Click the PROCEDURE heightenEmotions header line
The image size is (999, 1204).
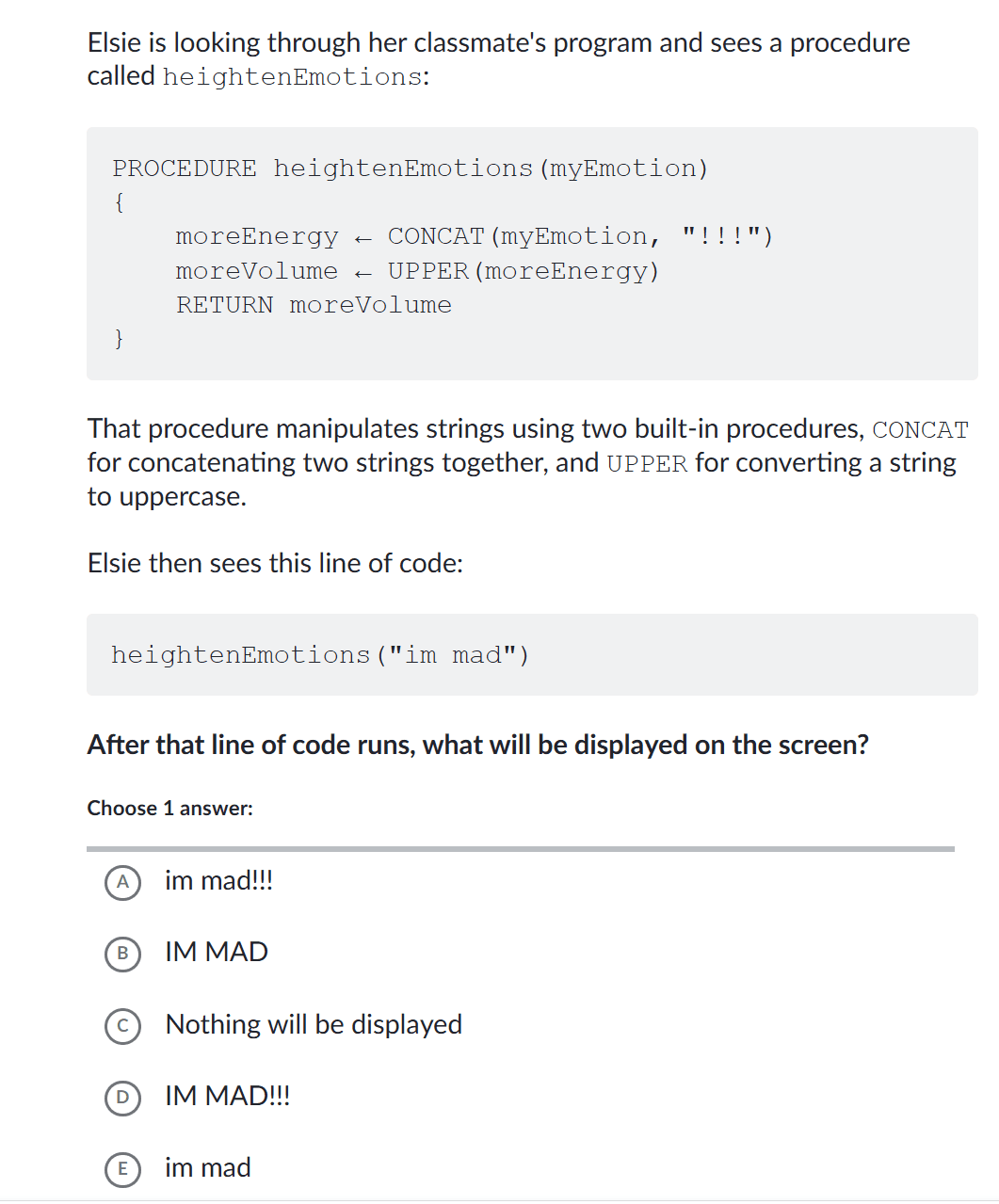pos(410,169)
